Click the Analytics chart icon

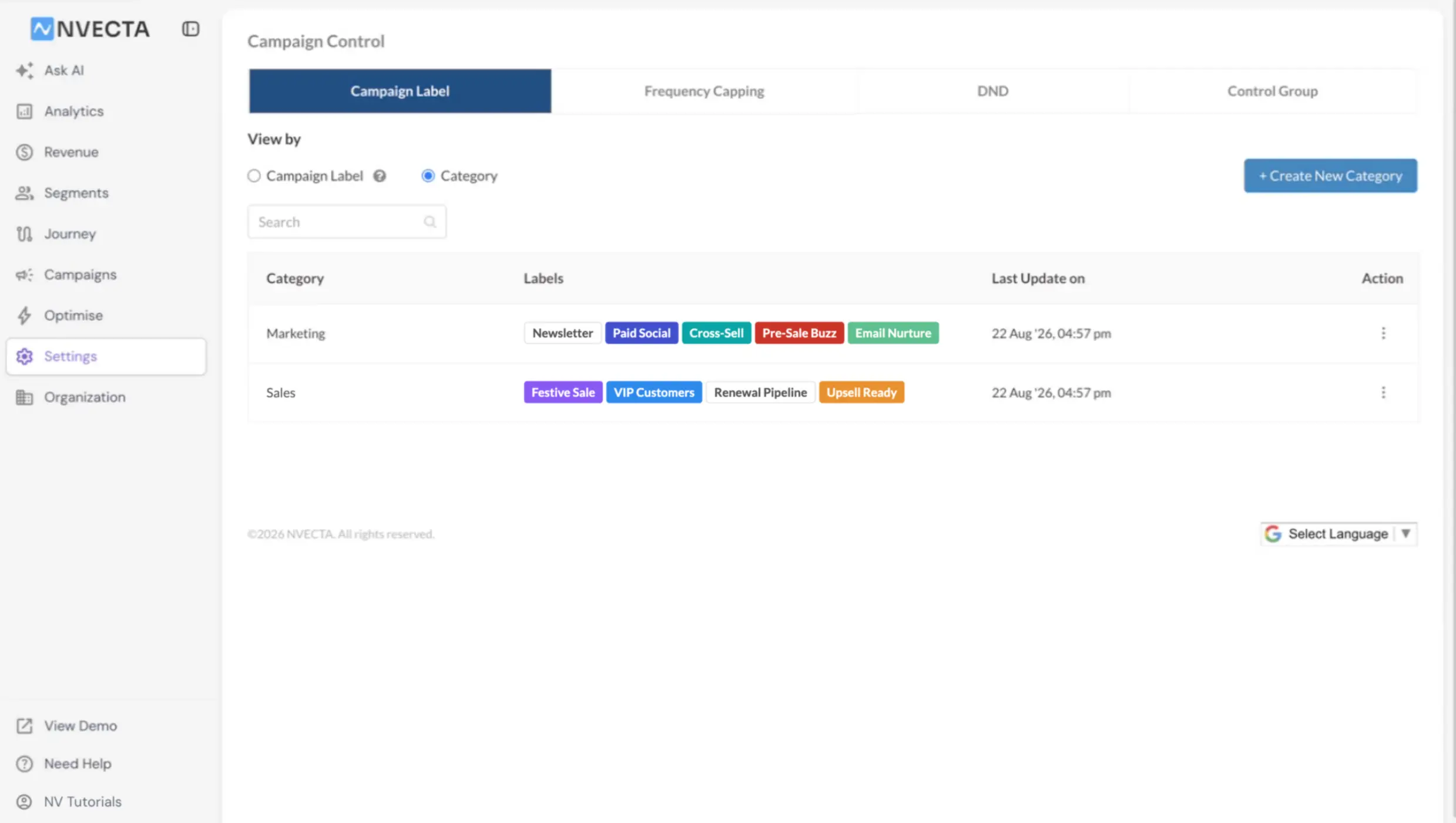pyautogui.click(x=24, y=111)
